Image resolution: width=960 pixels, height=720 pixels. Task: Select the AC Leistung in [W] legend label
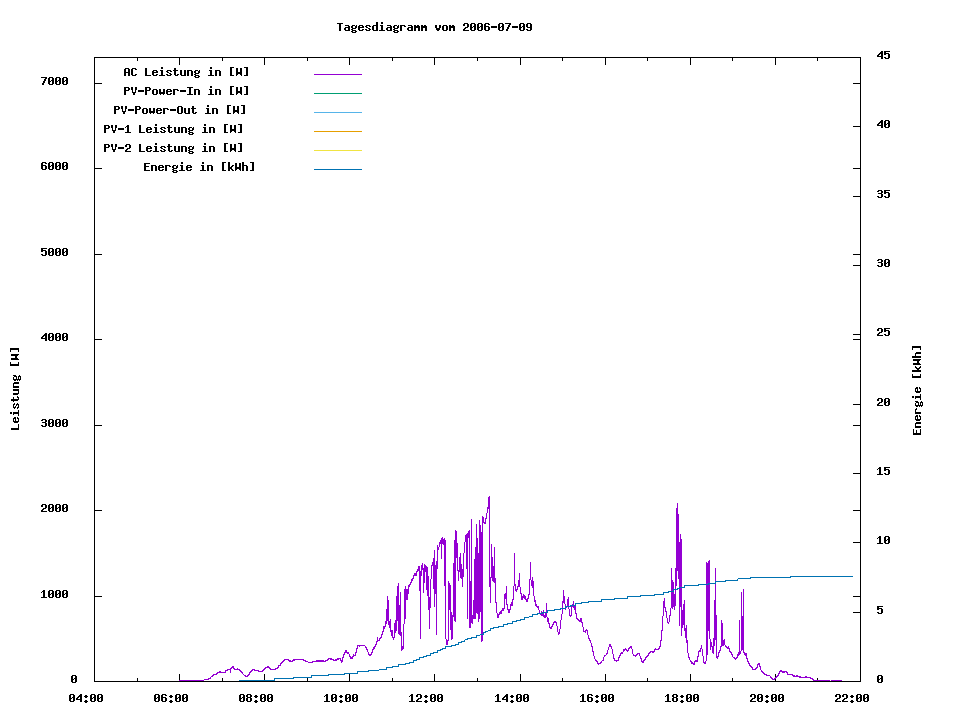point(186,72)
